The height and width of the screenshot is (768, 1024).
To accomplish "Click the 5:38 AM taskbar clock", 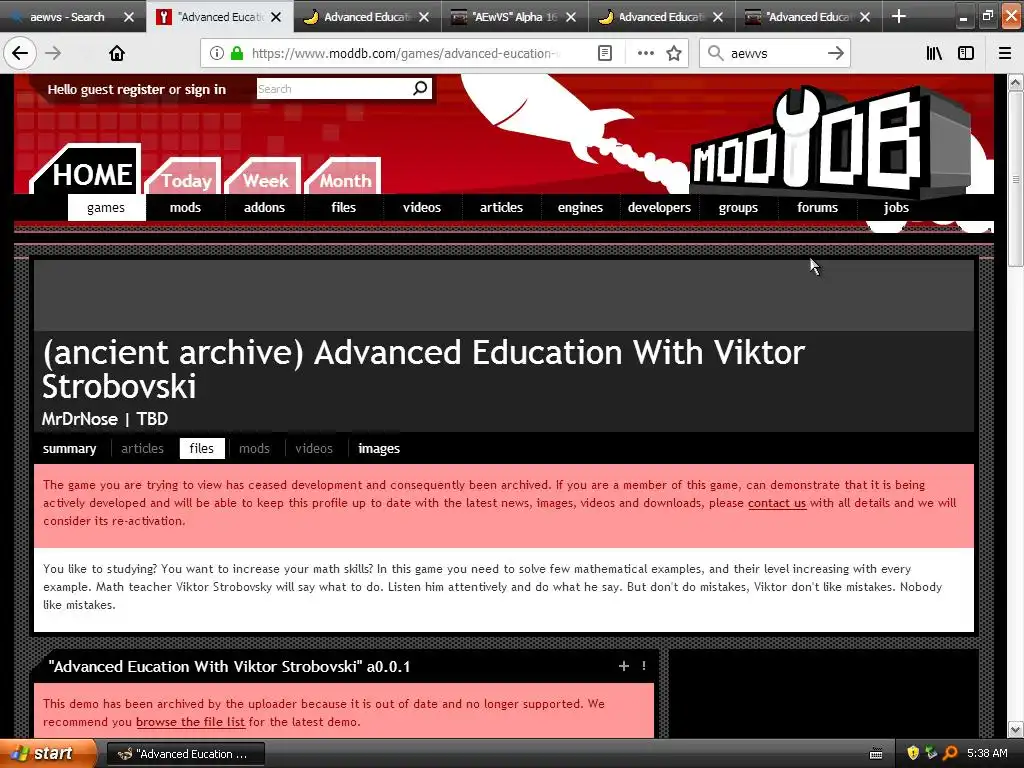I will click(x=987, y=753).
